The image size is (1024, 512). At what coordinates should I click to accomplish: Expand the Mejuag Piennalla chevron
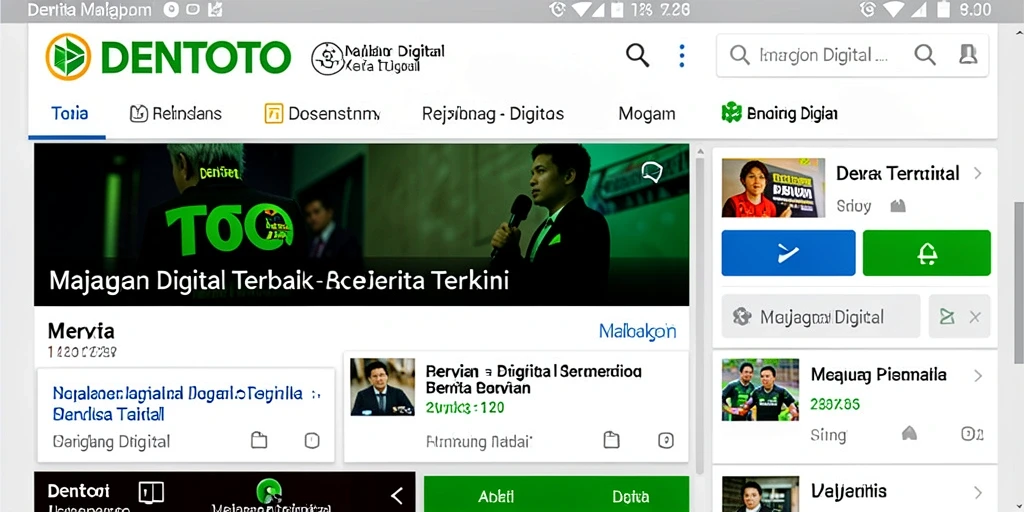(978, 376)
